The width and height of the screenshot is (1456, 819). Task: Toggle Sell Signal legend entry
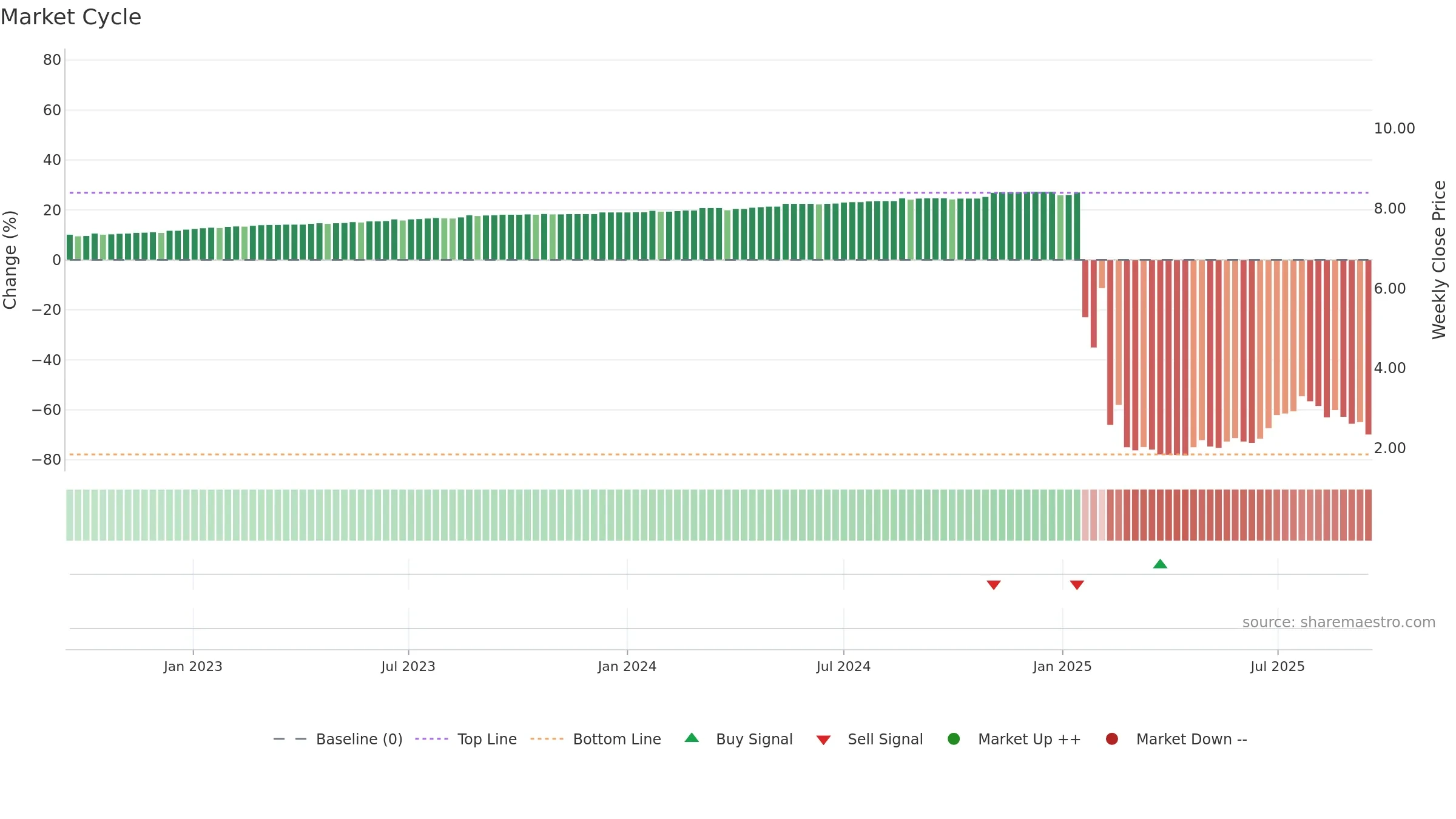(x=869, y=739)
